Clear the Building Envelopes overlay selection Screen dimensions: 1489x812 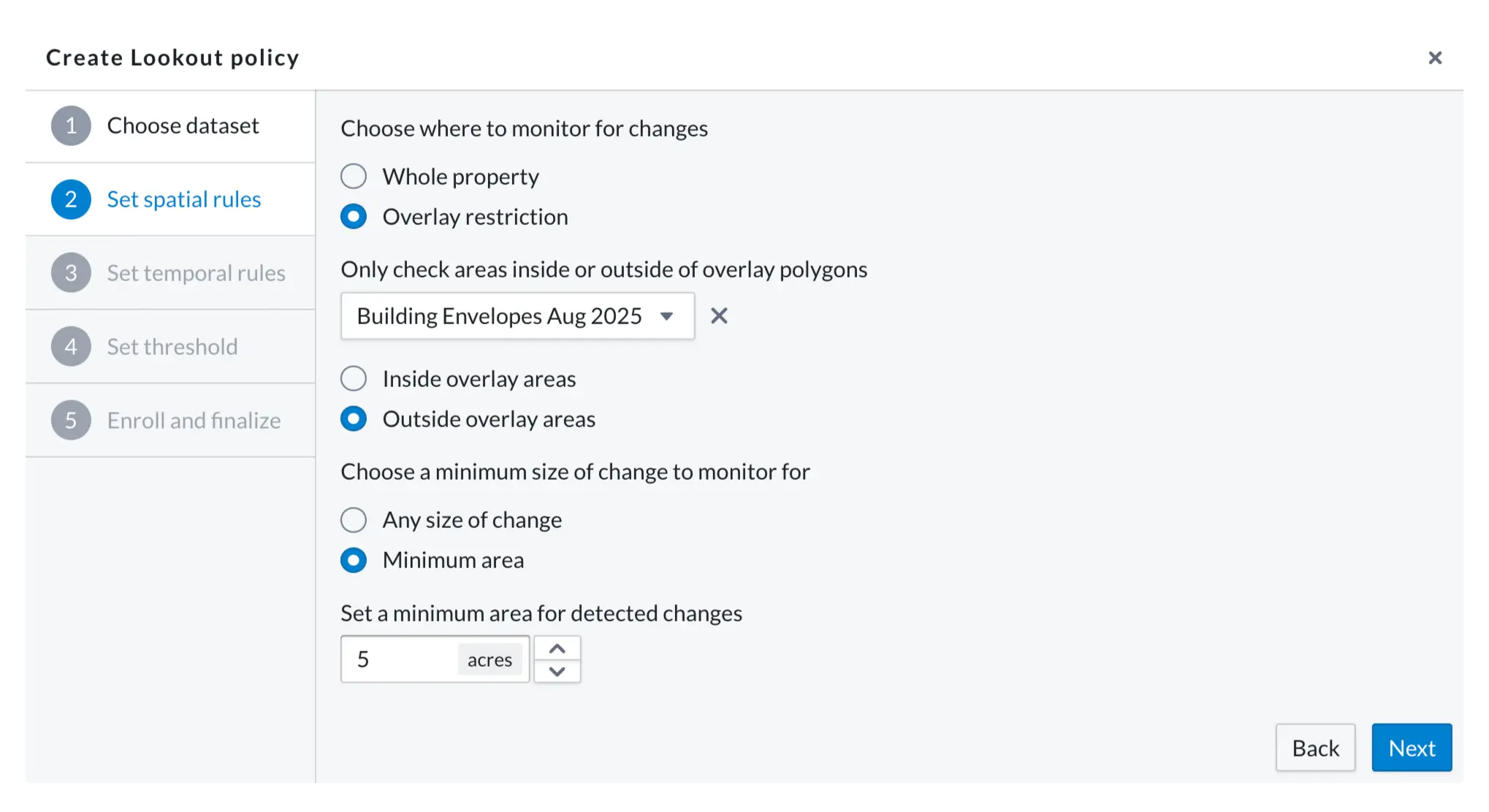pyautogui.click(x=719, y=316)
